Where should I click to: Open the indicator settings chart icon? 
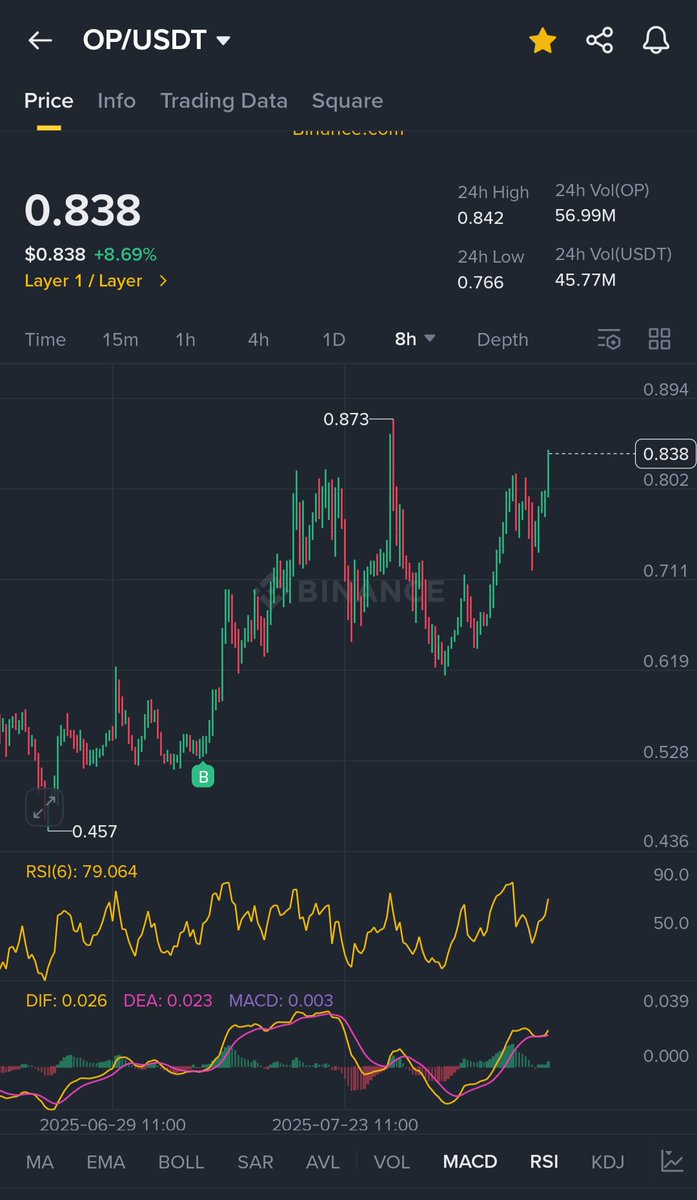point(672,1161)
